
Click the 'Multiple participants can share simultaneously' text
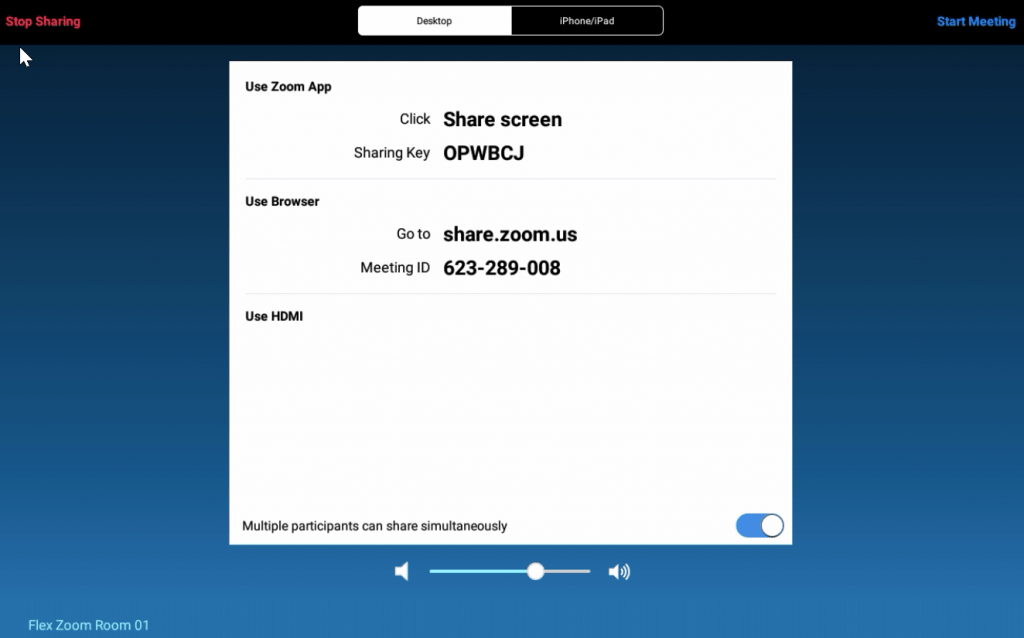pyautogui.click(x=375, y=526)
